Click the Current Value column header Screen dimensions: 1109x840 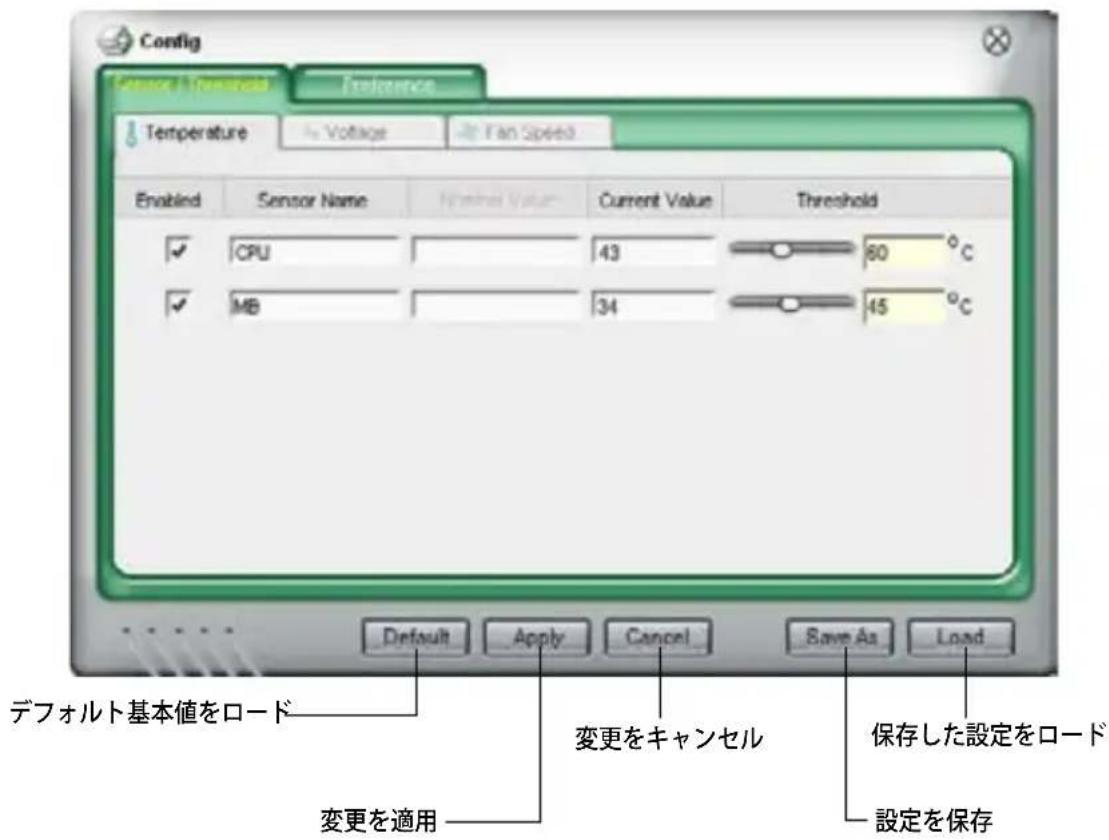(x=655, y=200)
